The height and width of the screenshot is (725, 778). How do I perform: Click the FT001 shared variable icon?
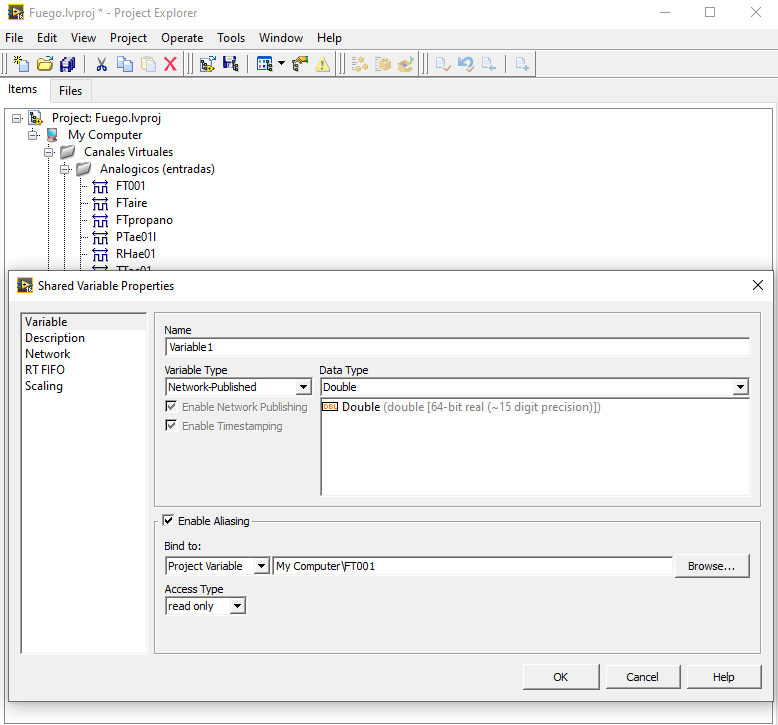click(100, 187)
